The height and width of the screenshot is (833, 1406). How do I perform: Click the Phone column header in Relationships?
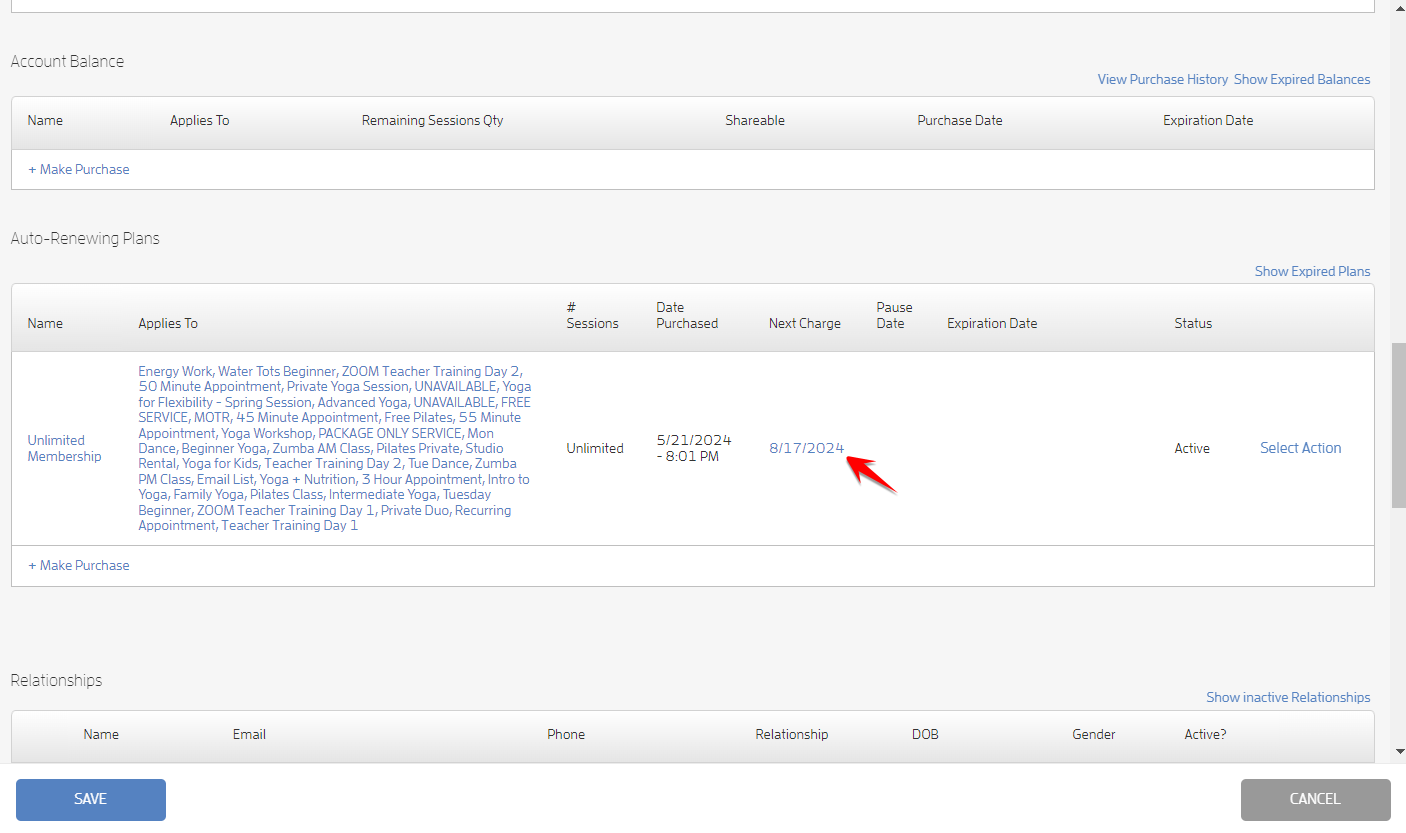coord(566,734)
